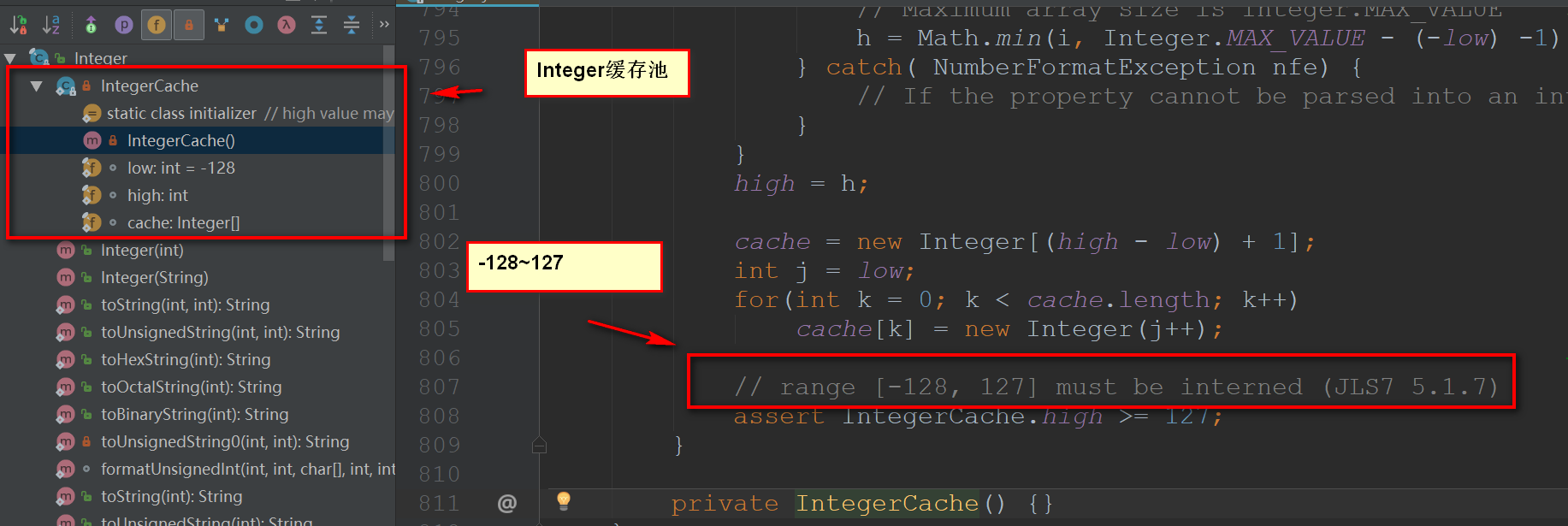
Task: Collapse the IntegerCache class node
Action: pos(36,86)
